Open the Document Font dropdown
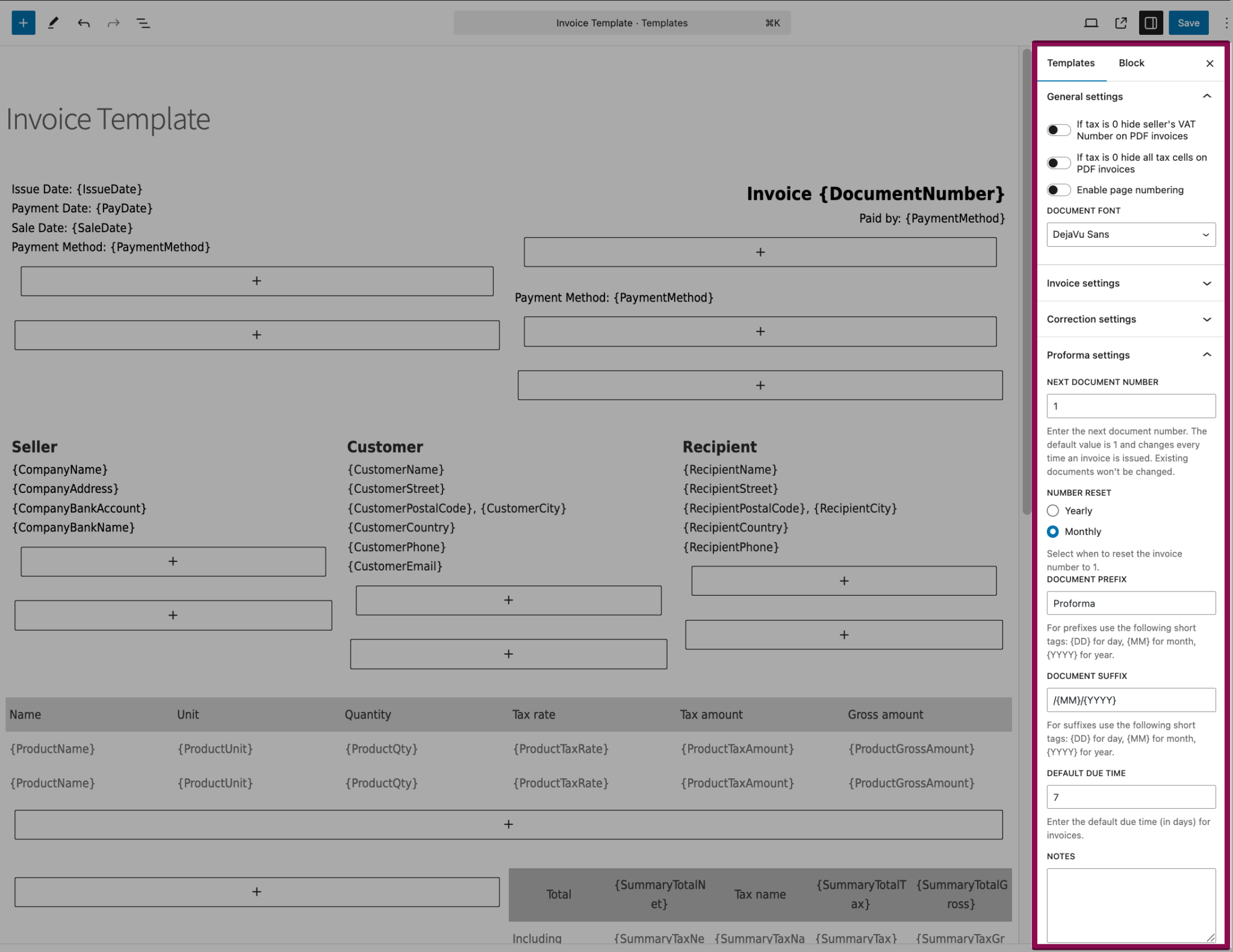 point(1131,235)
